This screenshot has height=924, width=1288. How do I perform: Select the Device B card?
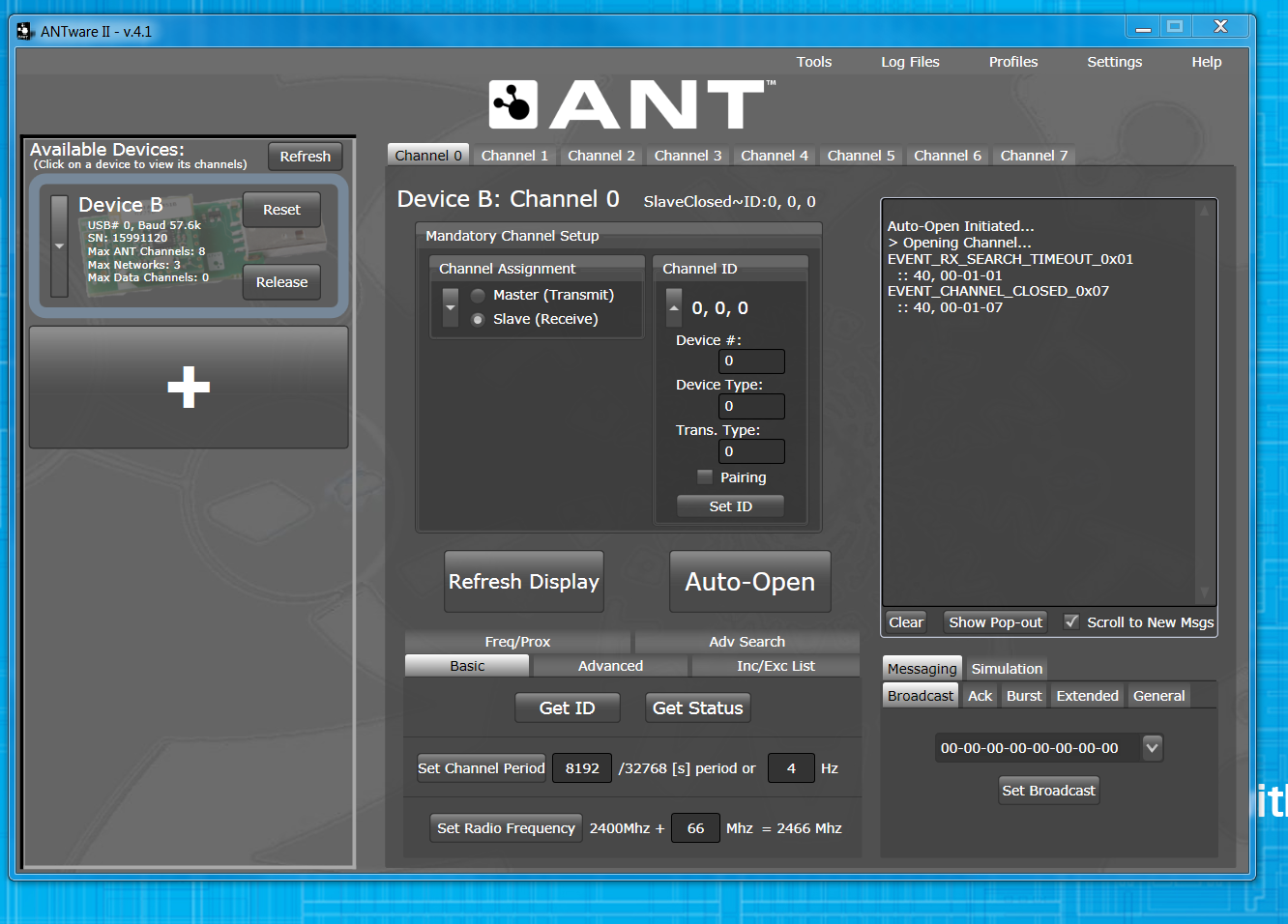click(x=189, y=246)
